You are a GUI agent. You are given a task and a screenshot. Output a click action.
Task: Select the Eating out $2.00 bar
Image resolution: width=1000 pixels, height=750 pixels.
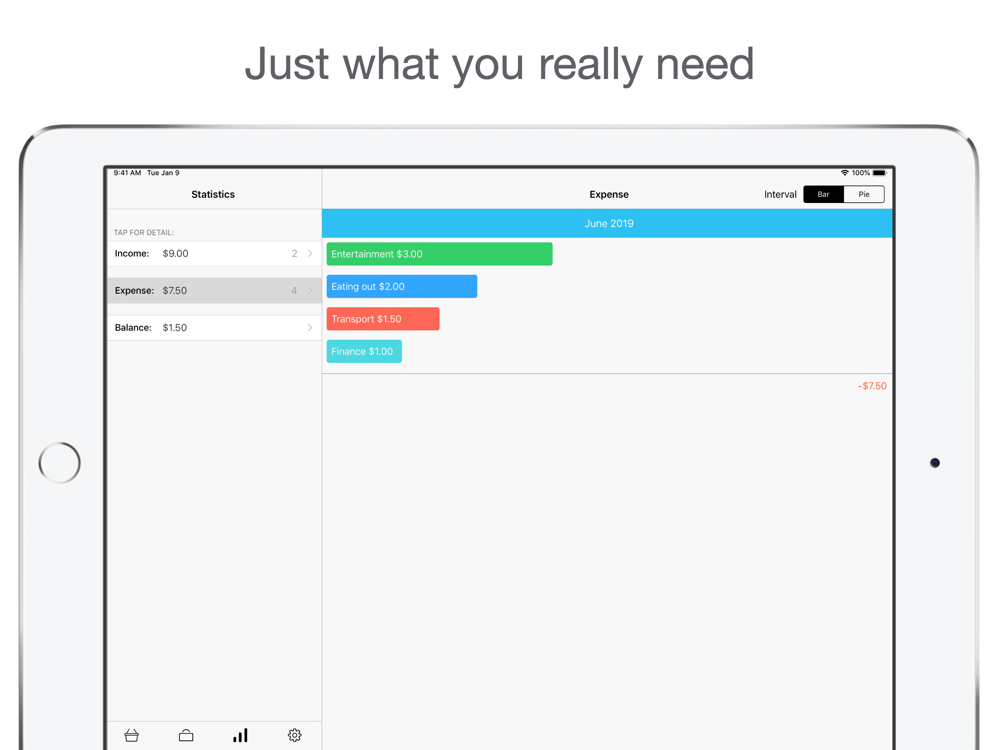pos(402,286)
